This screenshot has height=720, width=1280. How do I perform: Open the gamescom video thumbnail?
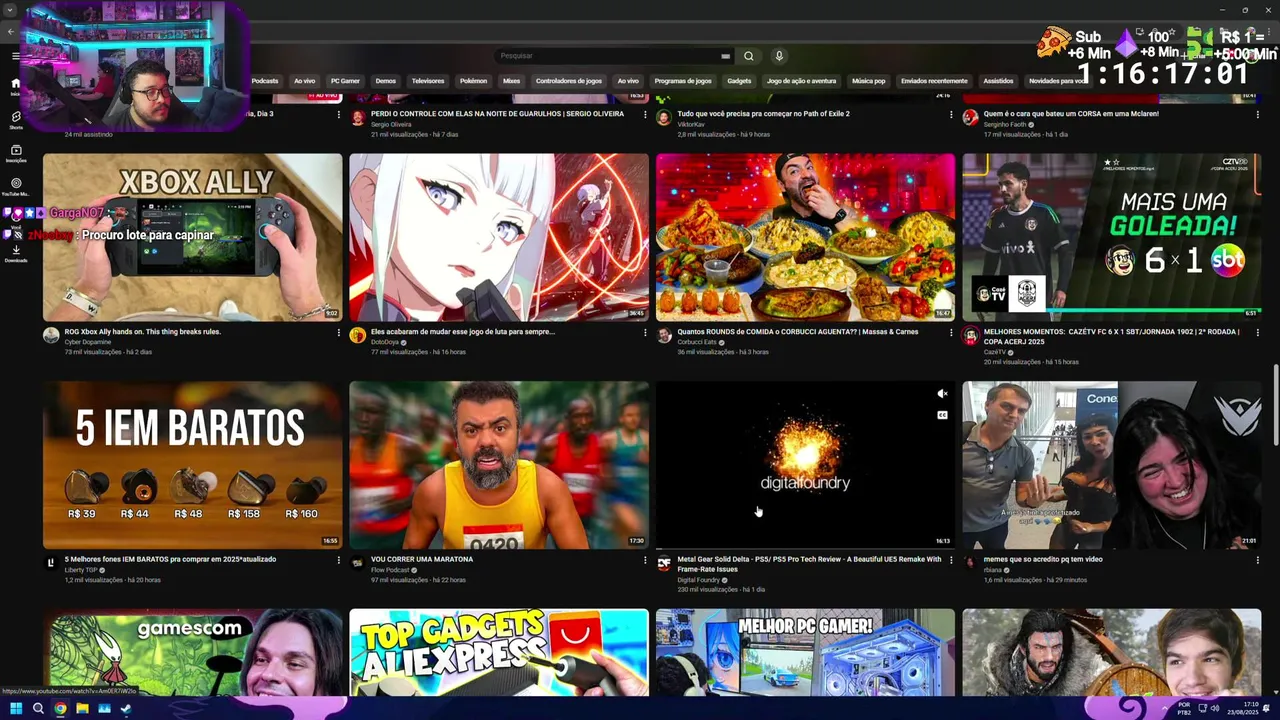point(192,652)
